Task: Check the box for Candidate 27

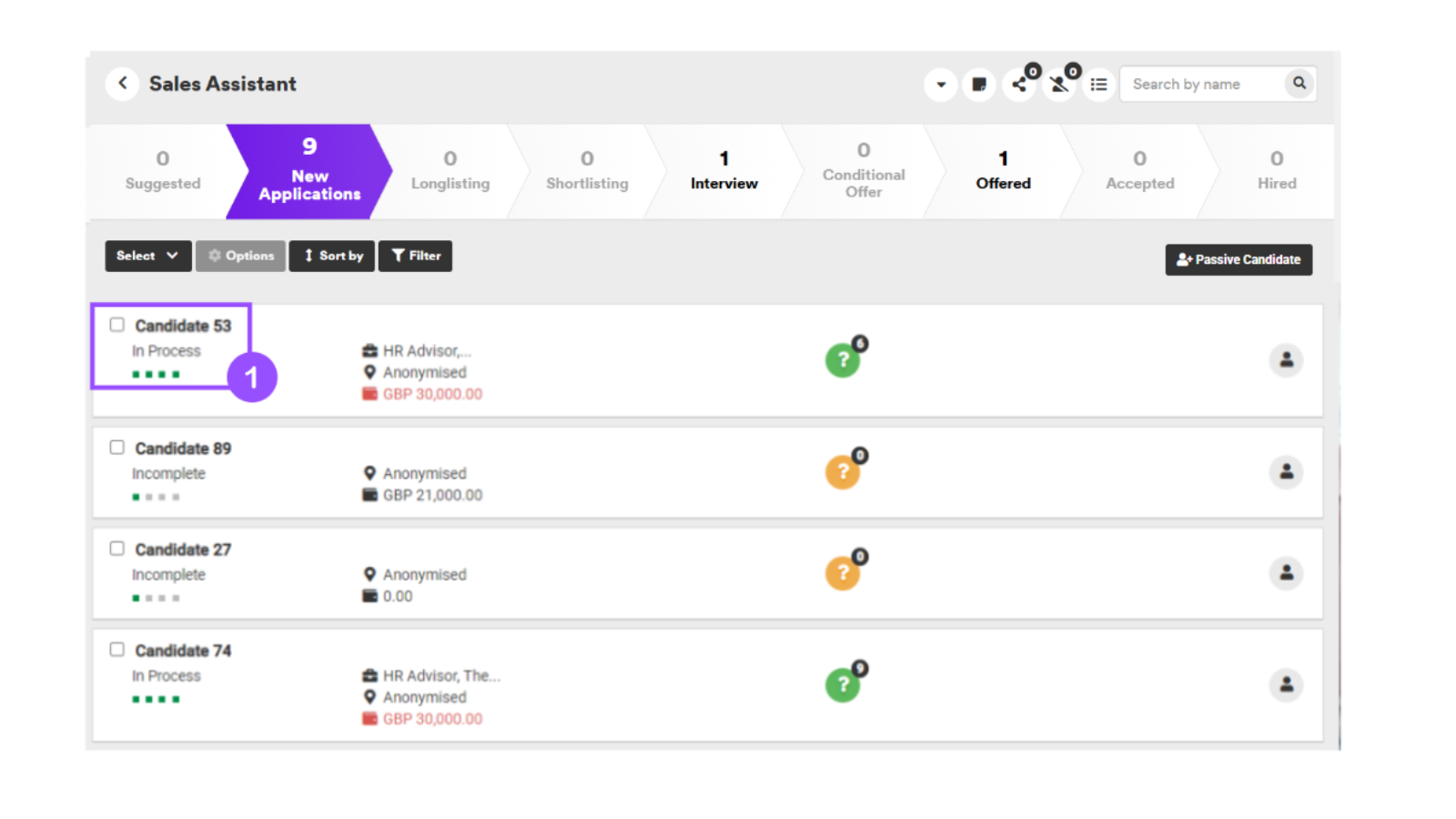Action: (x=117, y=549)
